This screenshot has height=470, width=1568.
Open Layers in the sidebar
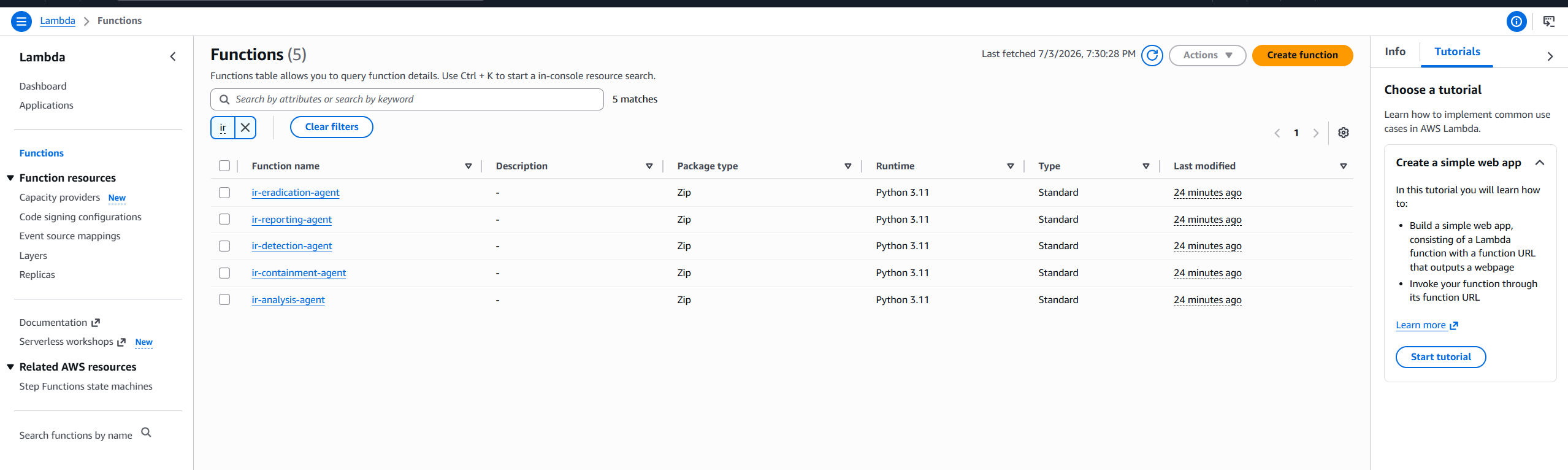click(33, 256)
